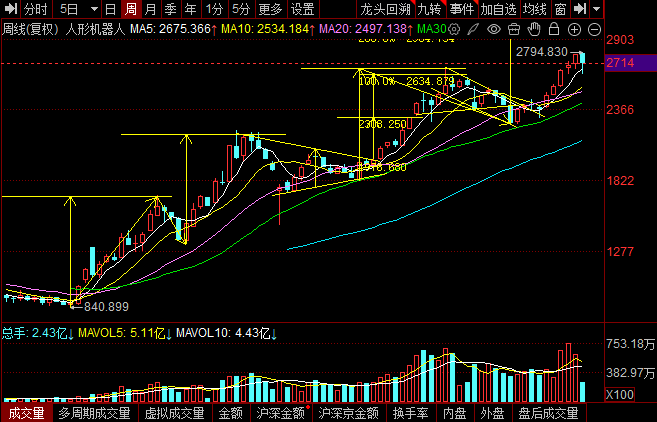Screen dimensions: 657x422
Task: Select the 1分 one-minute period
Action: tap(214, 9)
